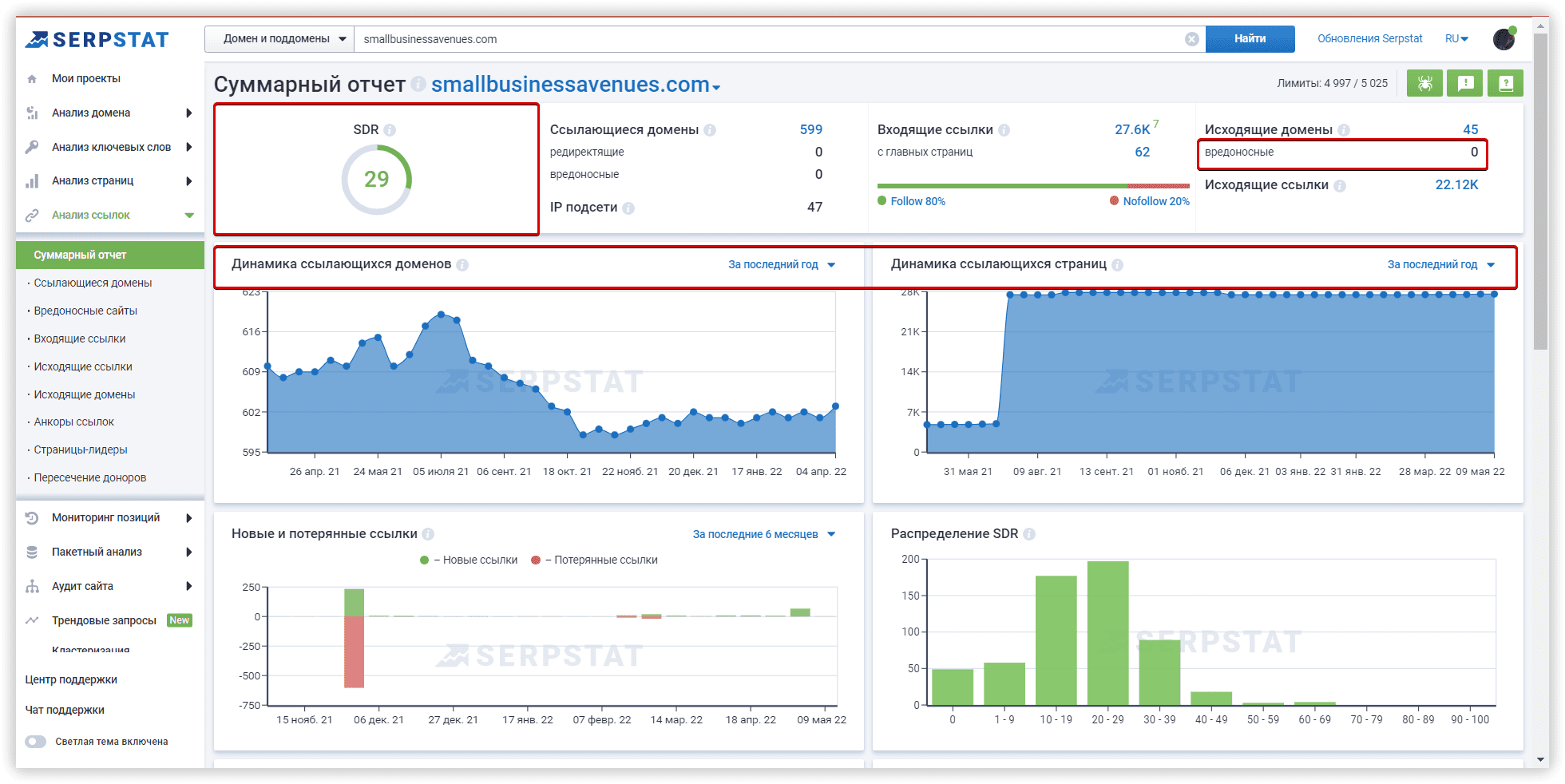Open За последние 6 месяцев dropdown
1565x784 pixels.
(x=764, y=534)
